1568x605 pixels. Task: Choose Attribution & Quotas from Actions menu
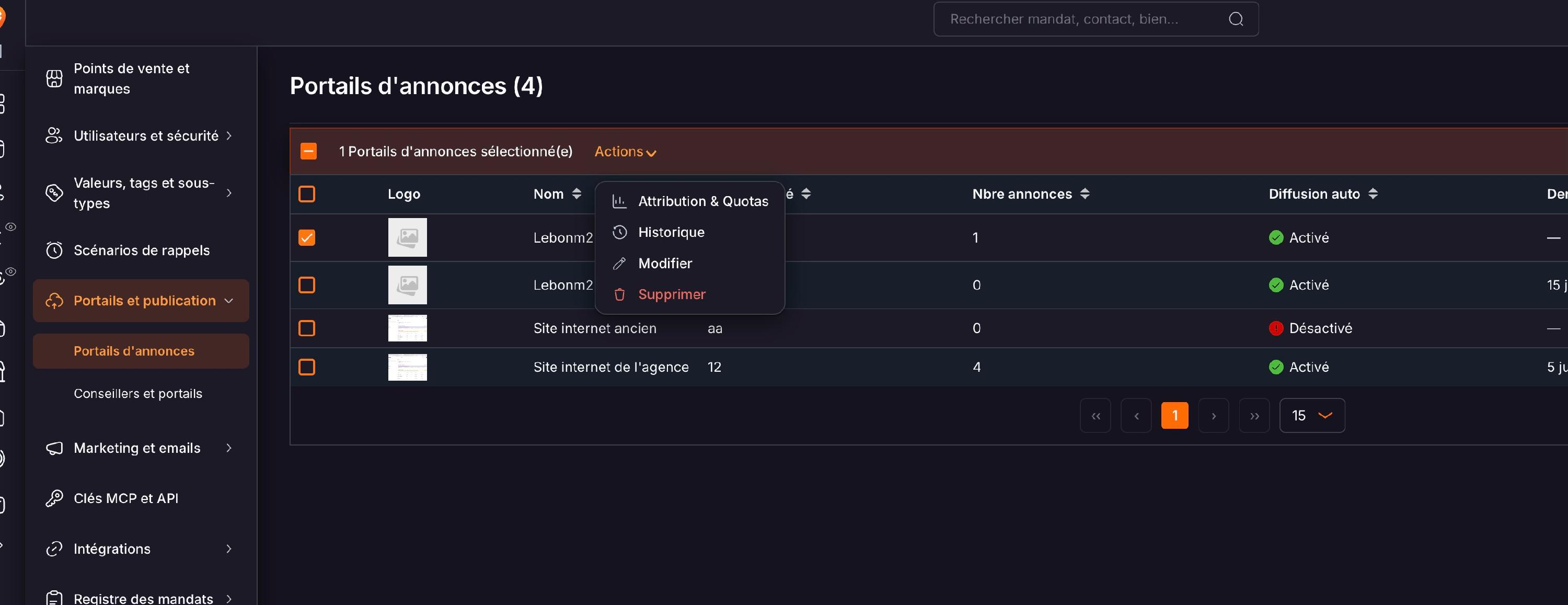pos(690,201)
